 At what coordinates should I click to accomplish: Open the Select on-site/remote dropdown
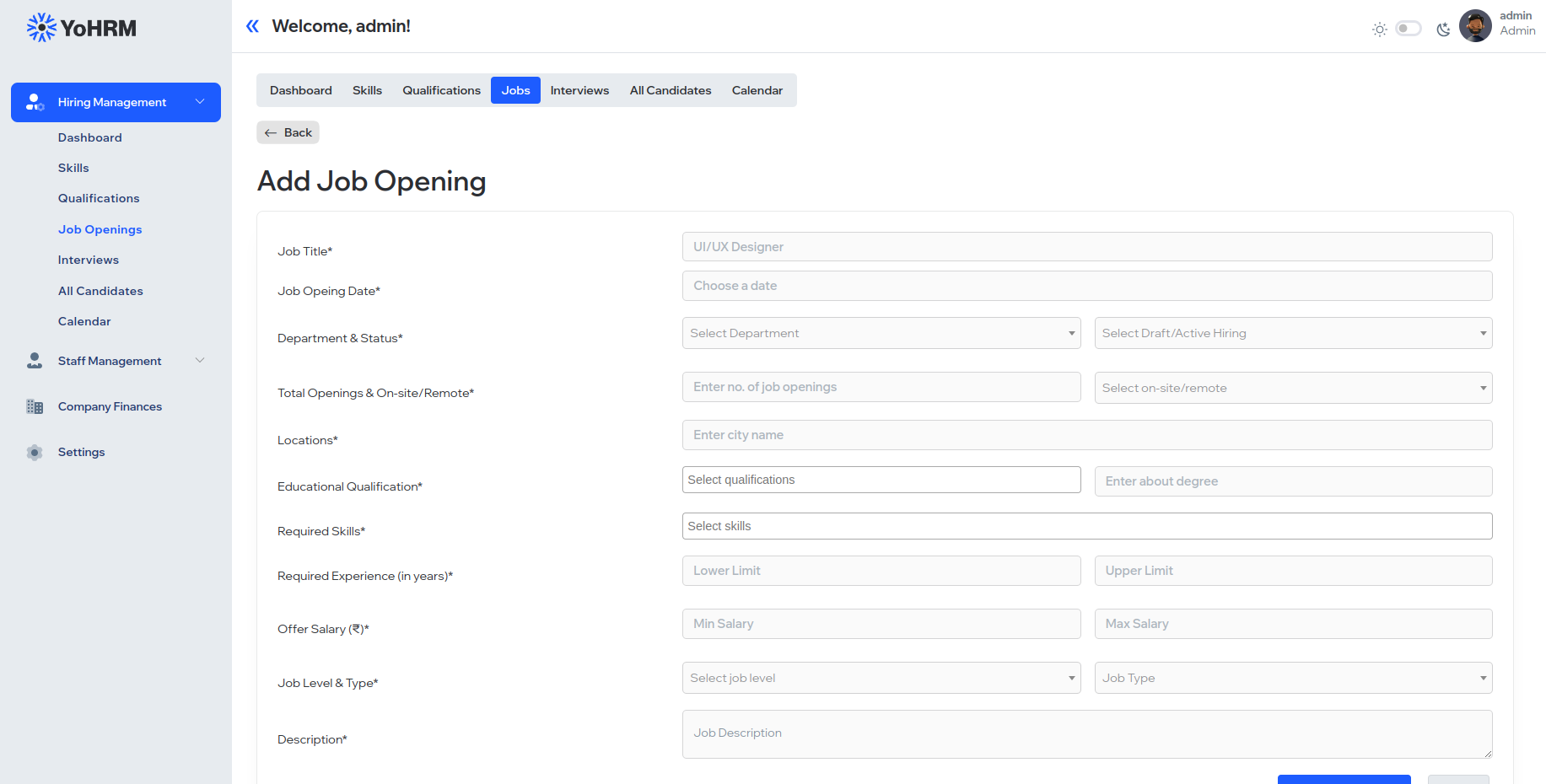click(x=1292, y=388)
